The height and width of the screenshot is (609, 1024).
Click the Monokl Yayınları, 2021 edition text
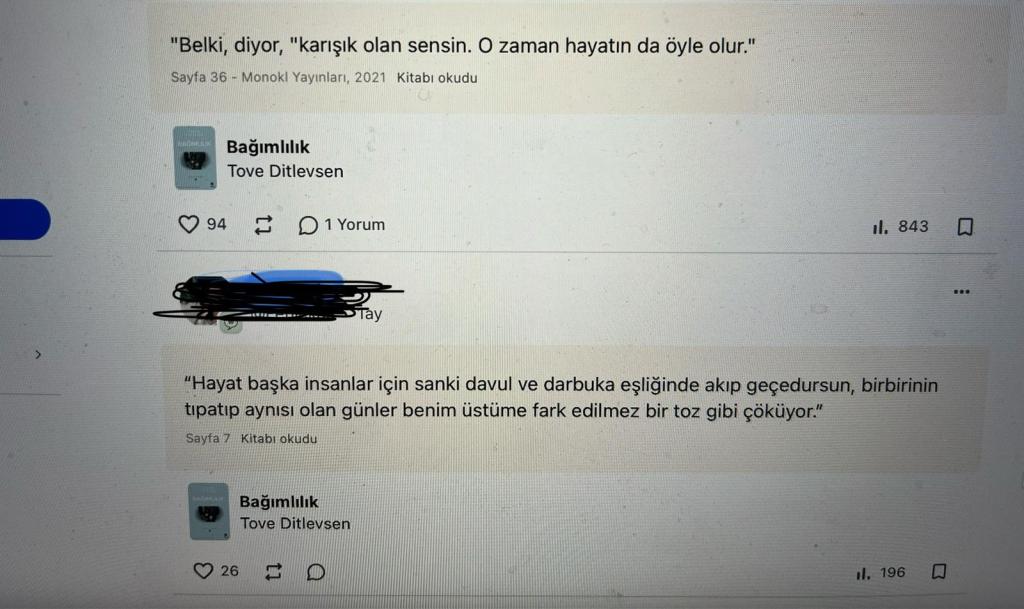pos(313,77)
